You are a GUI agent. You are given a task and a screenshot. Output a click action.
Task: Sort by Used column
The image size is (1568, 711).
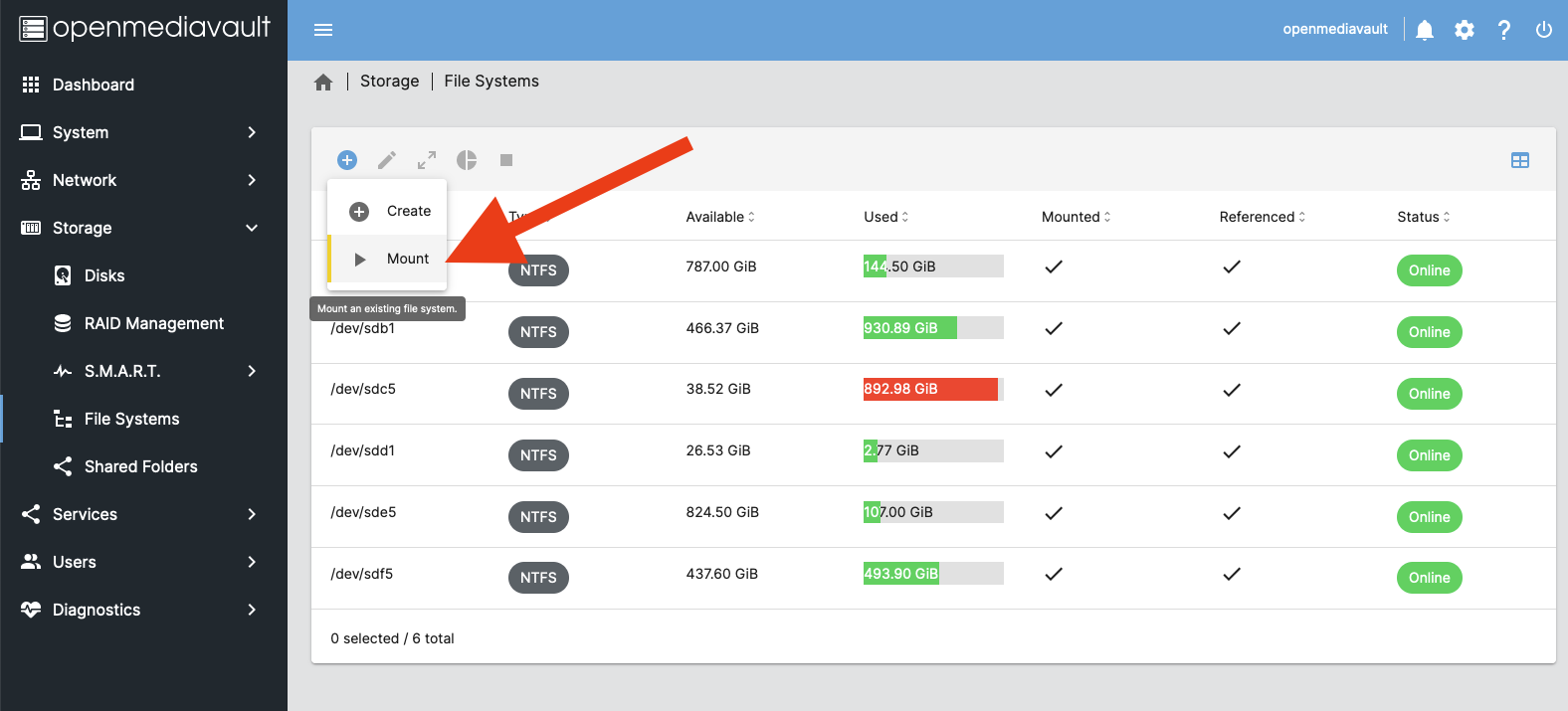[x=885, y=217]
